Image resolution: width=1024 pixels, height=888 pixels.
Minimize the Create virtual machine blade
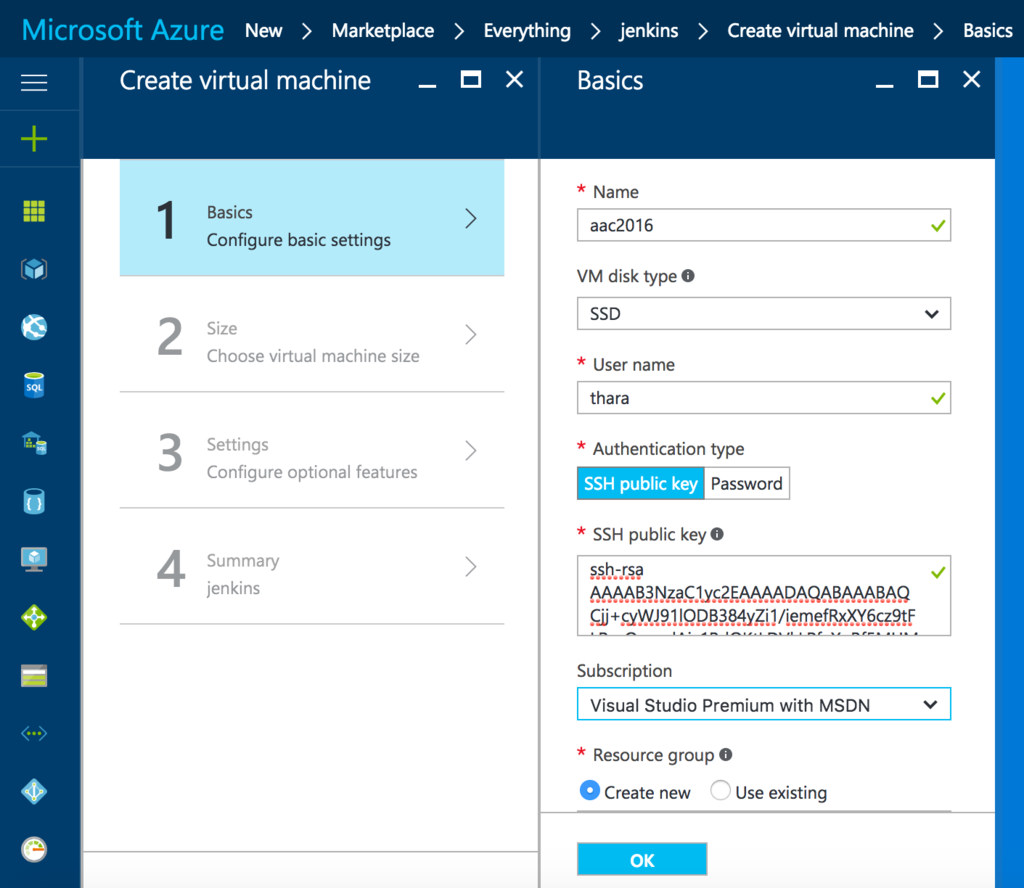point(428,85)
